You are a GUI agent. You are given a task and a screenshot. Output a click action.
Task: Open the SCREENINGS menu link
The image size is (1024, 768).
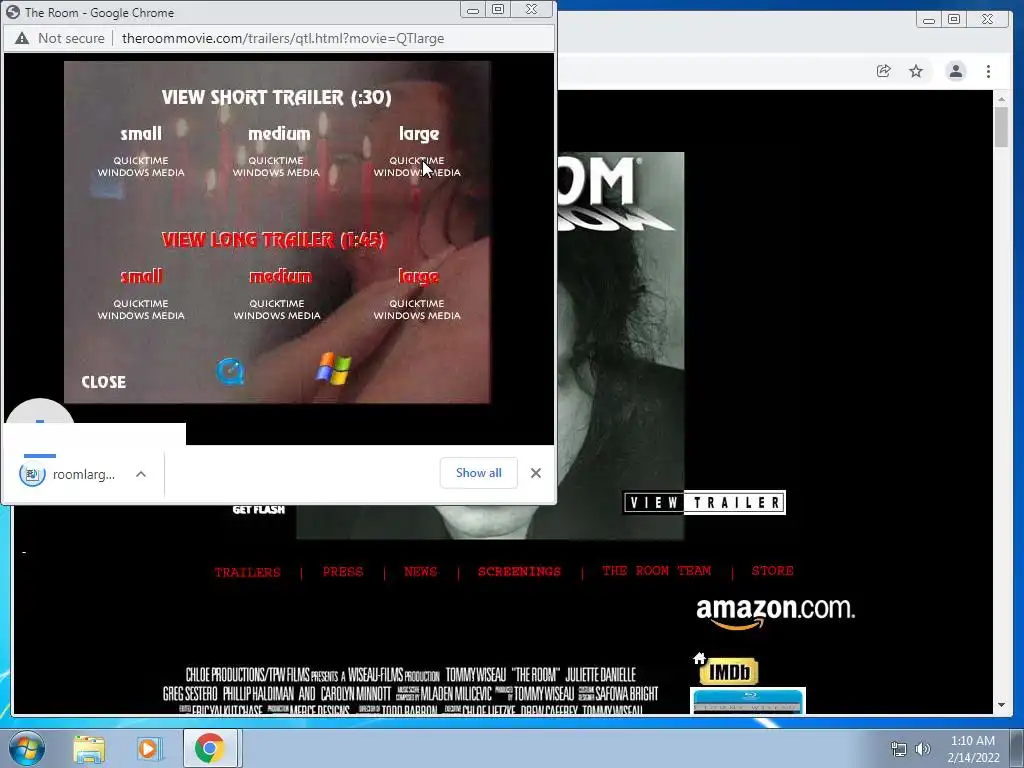[519, 571]
